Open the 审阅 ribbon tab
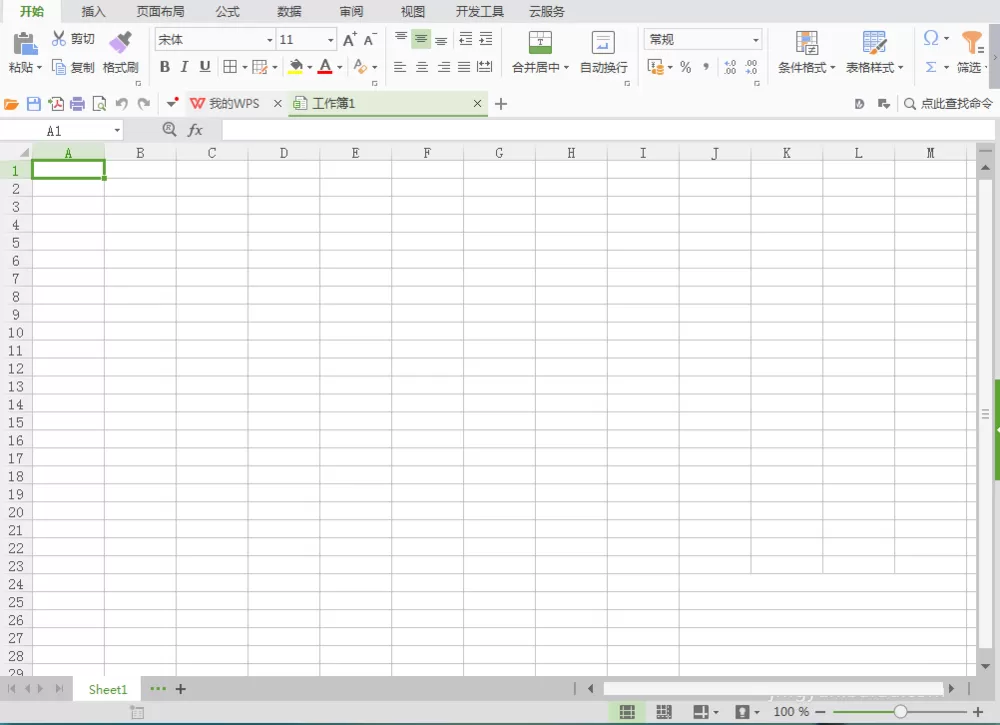Viewport: 1000px width, 725px height. coord(351,11)
